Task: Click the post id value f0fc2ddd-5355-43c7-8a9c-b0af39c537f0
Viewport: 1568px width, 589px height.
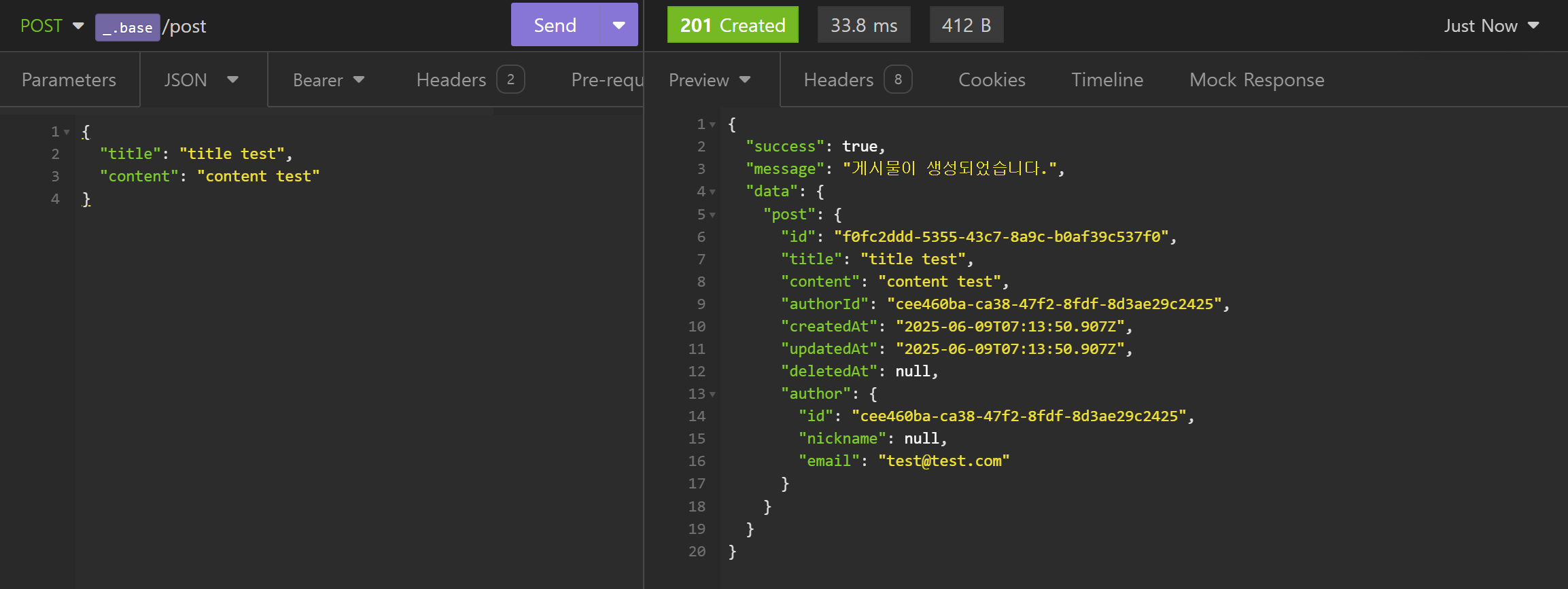Action: (1001, 237)
